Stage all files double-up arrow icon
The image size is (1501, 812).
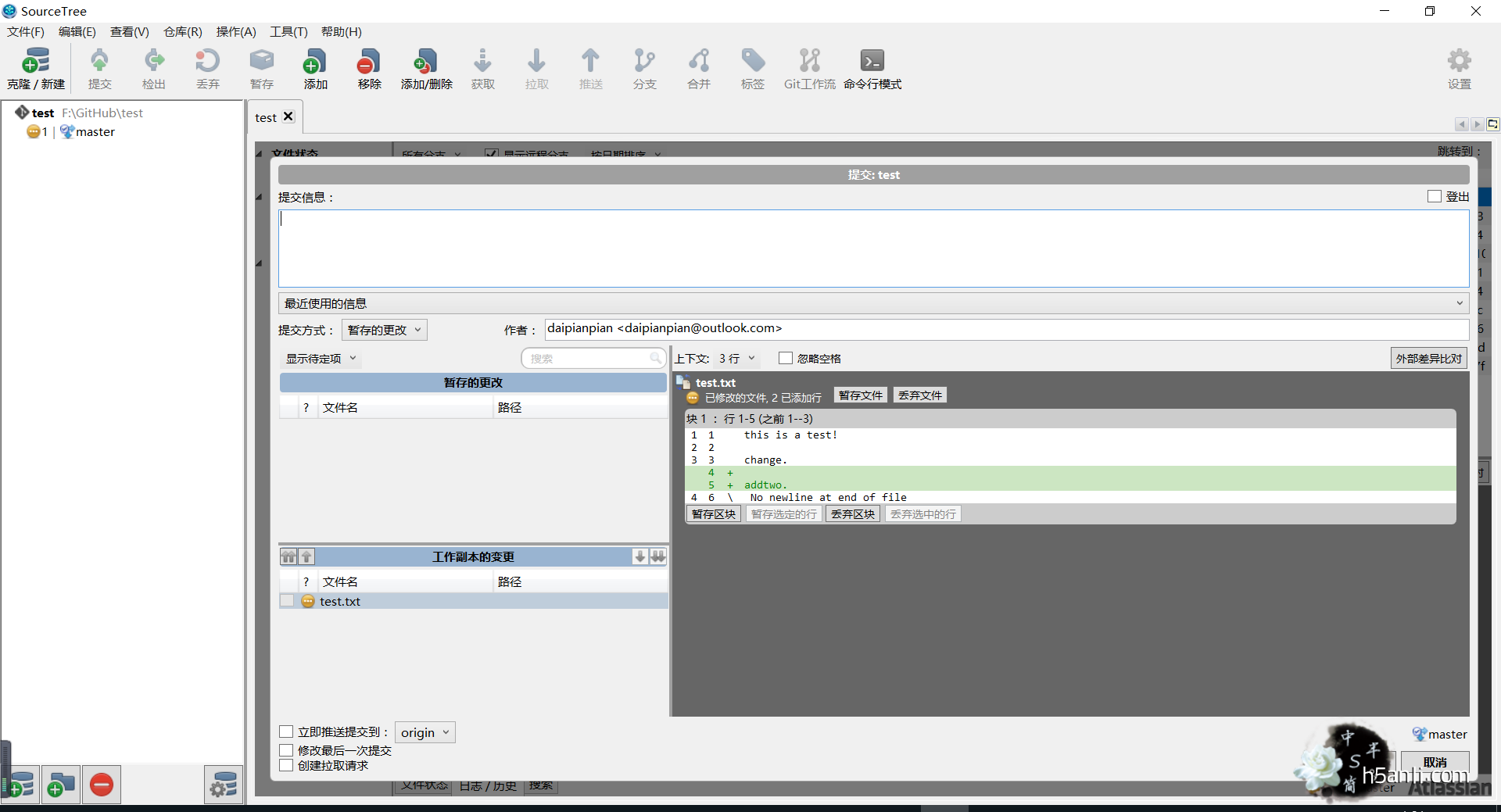pos(288,556)
